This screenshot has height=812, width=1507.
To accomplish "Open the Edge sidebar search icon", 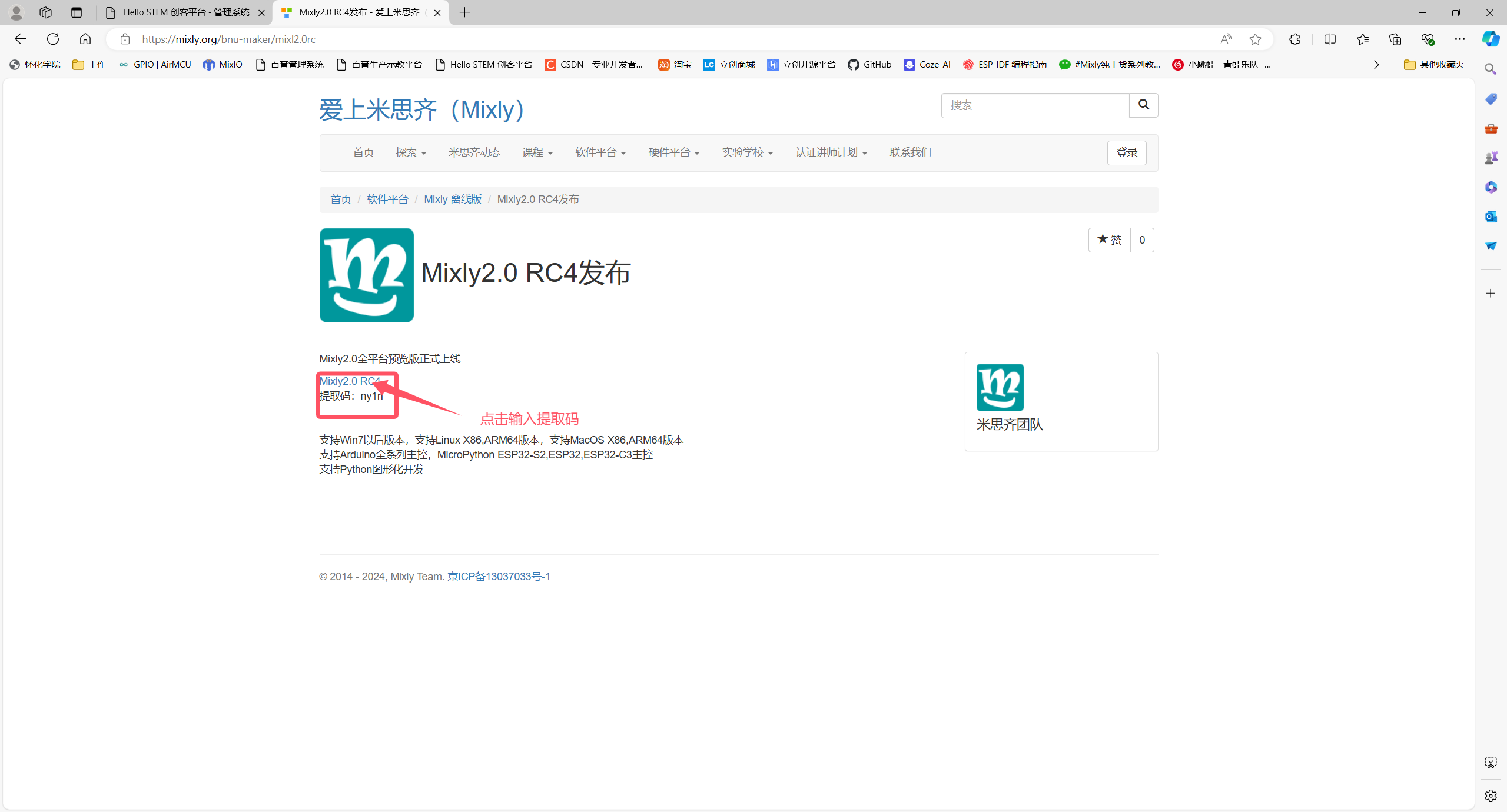I will [x=1491, y=69].
